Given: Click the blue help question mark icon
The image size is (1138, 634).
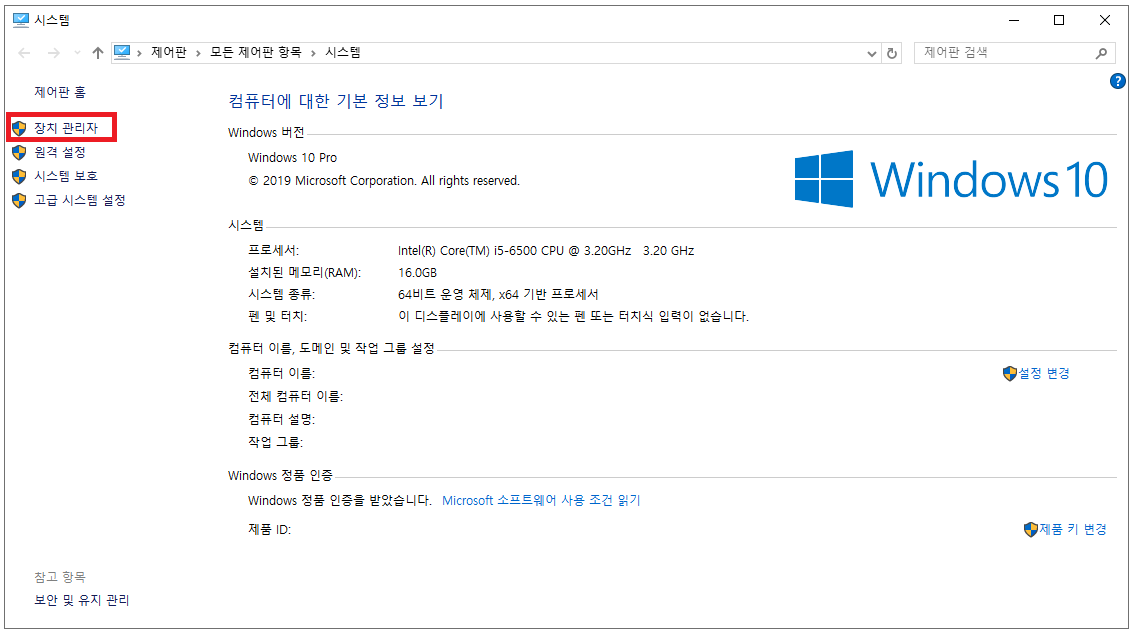Looking at the screenshot, I should (1118, 81).
